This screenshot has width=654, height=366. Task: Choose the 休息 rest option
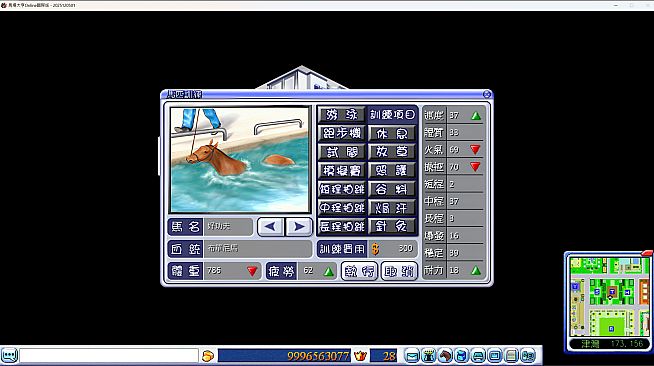pyautogui.click(x=392, y=133)
